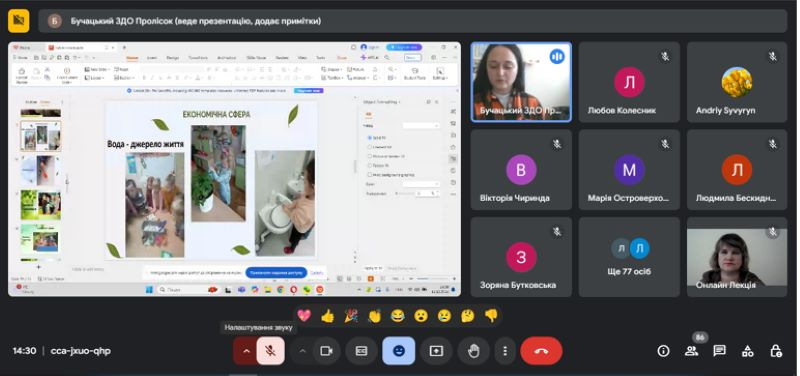Image resolution: width=800 pixels, height=376 pixels.
Task: Open host controls lock icon
Action: point(776,351)
